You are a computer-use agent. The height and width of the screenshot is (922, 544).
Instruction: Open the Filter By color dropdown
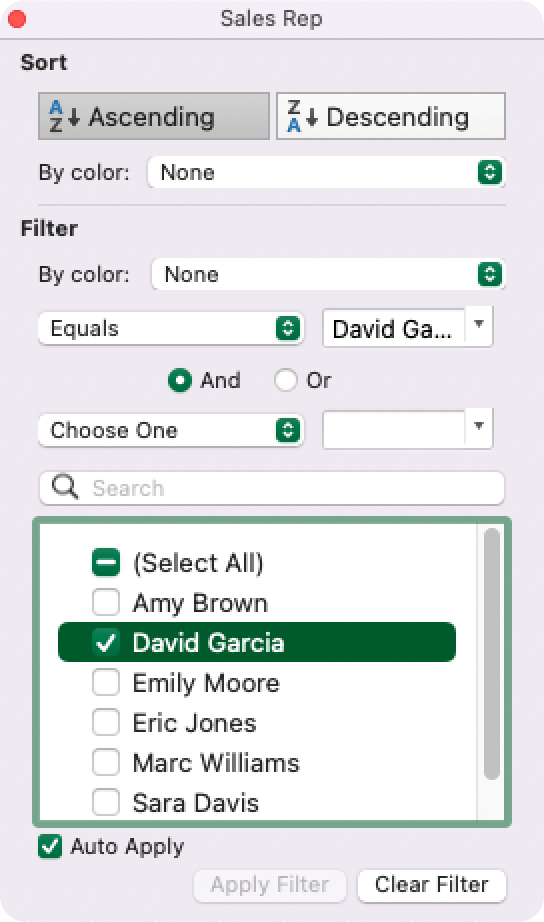[x=328, y=274]
